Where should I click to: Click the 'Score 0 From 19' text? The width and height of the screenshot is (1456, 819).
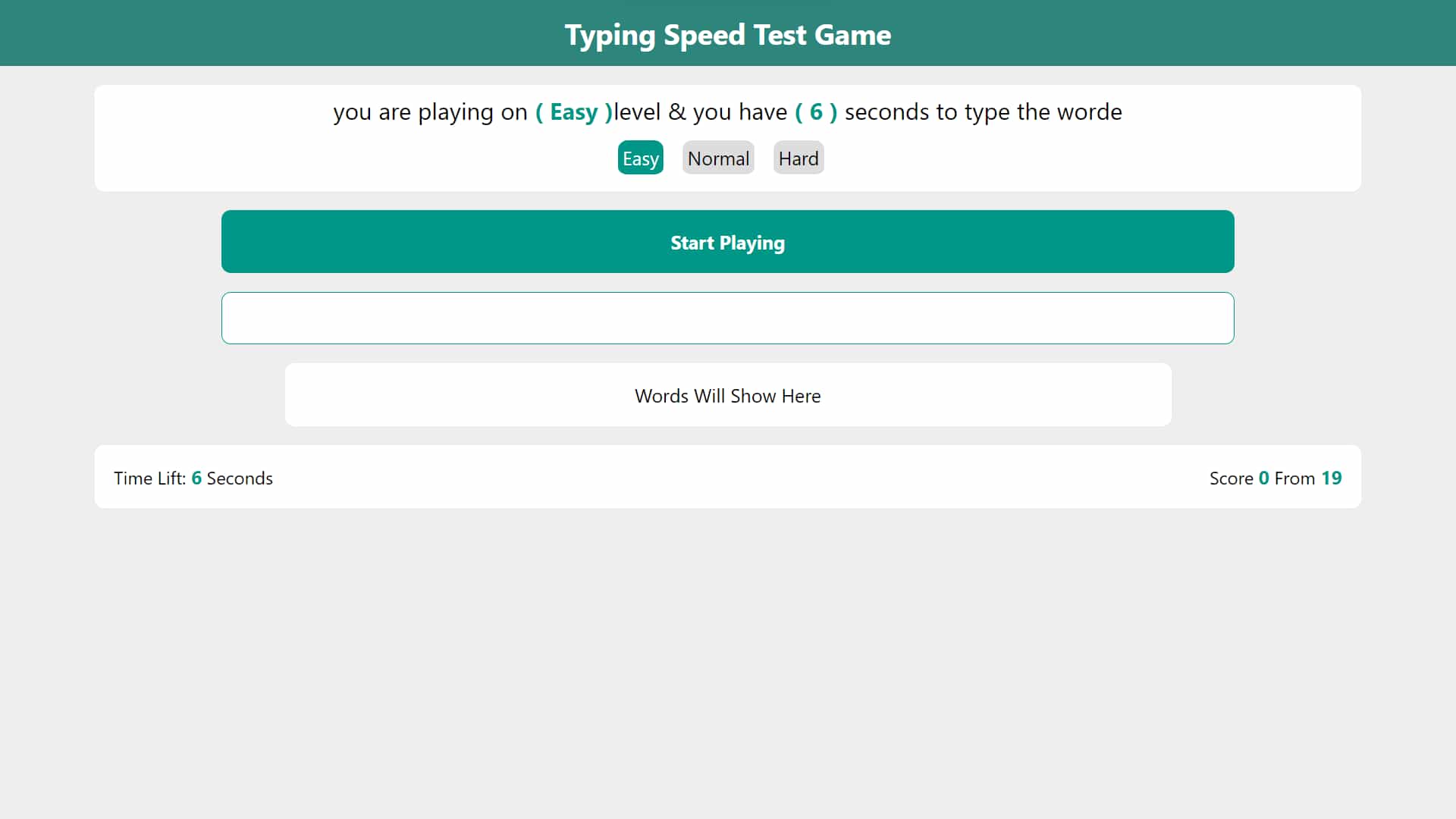tap(1276, 479)
